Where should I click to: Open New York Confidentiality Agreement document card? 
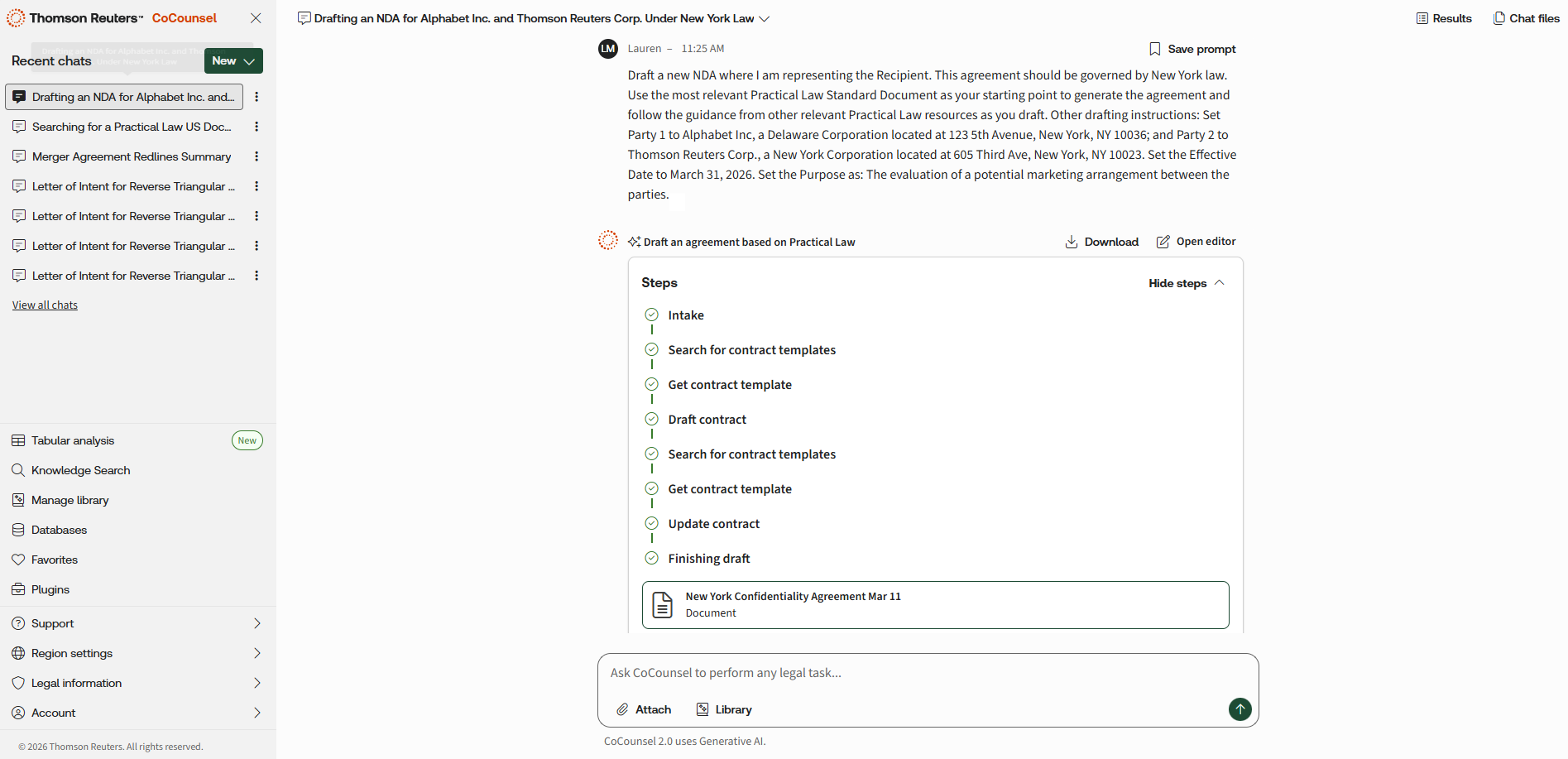pyautogui.click(x=935, y=605)
